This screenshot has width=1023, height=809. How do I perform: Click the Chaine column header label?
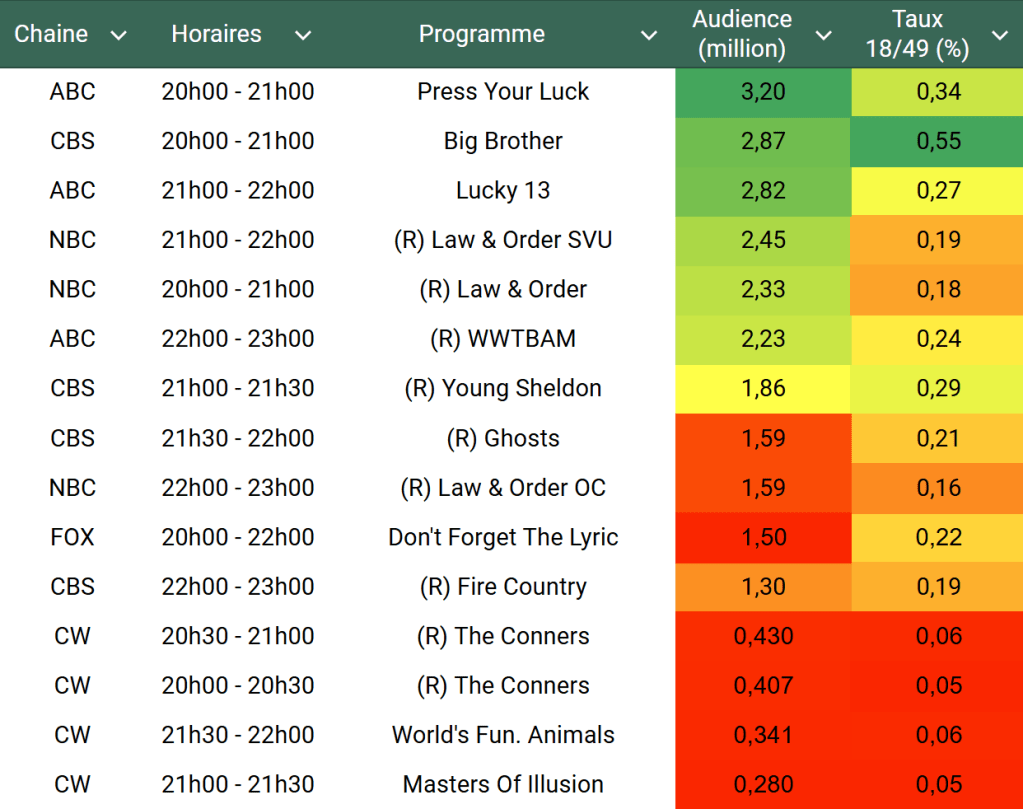(x=51, y=34)
